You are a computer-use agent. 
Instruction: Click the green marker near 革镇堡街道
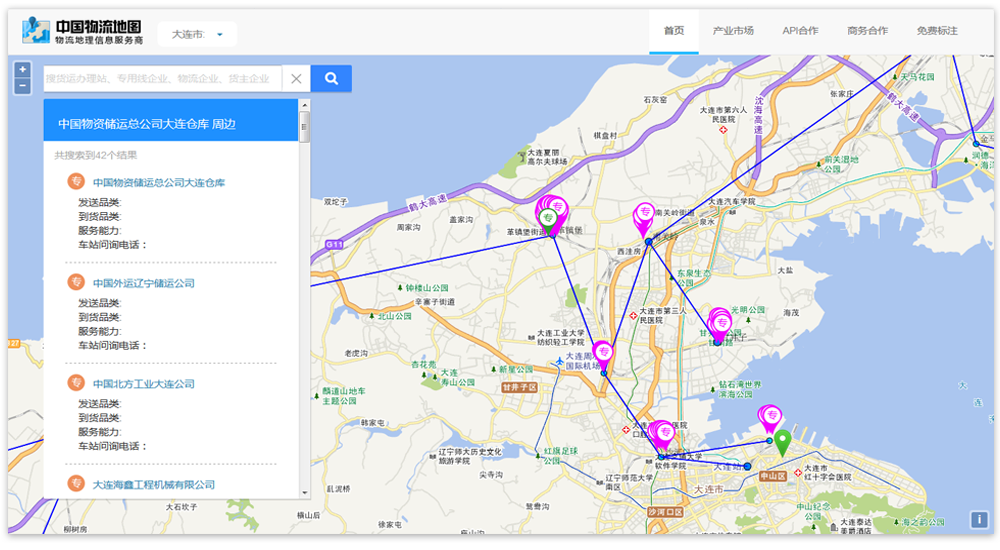[547, 221]
